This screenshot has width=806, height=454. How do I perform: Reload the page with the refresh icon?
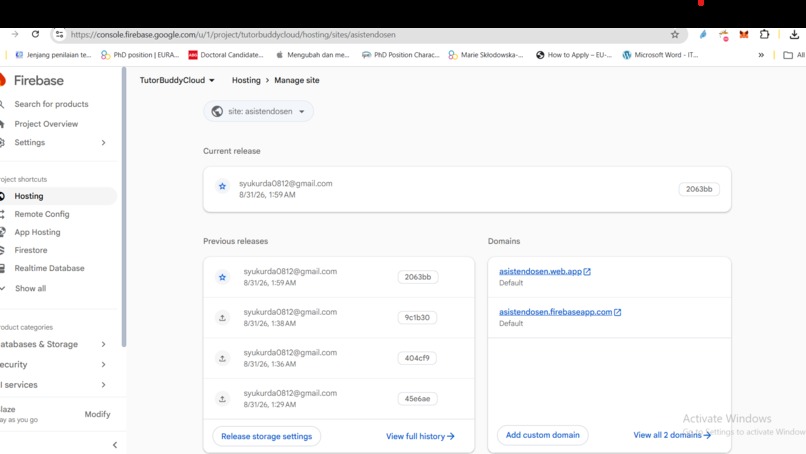pyautogui.click(x=35, y=34)
